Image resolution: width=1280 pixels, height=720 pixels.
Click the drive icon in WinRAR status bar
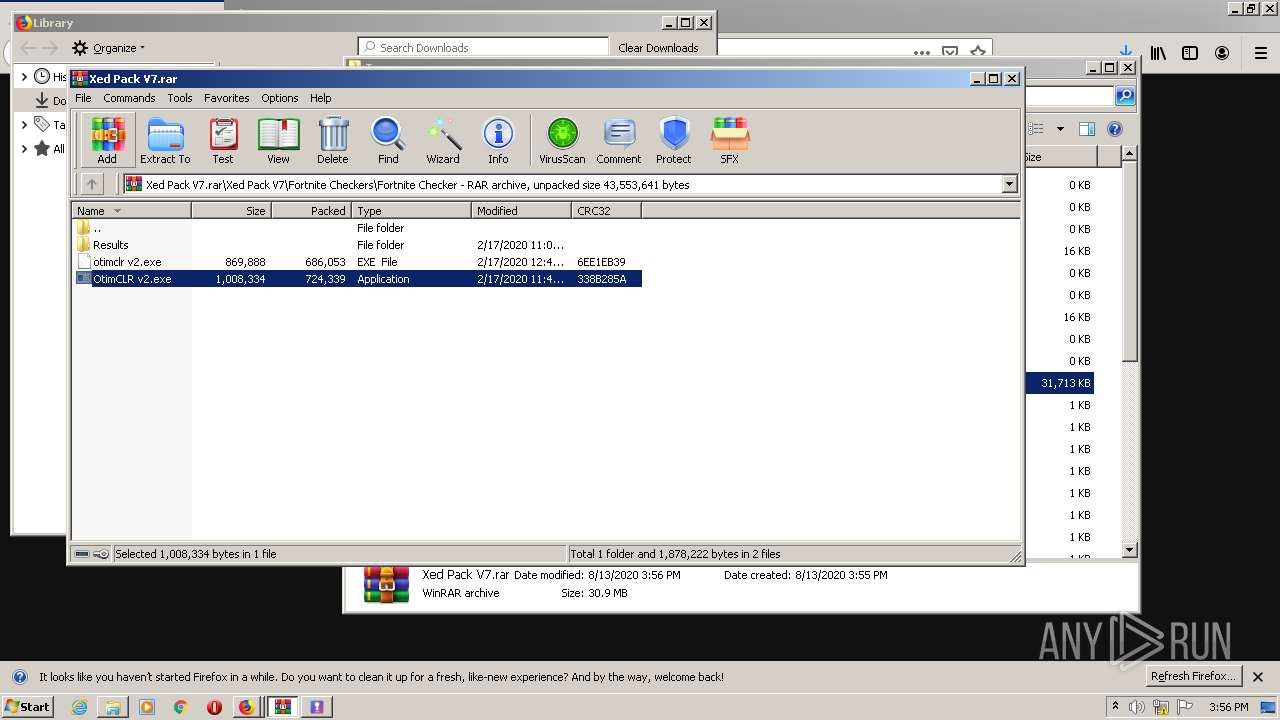[82, 554]
